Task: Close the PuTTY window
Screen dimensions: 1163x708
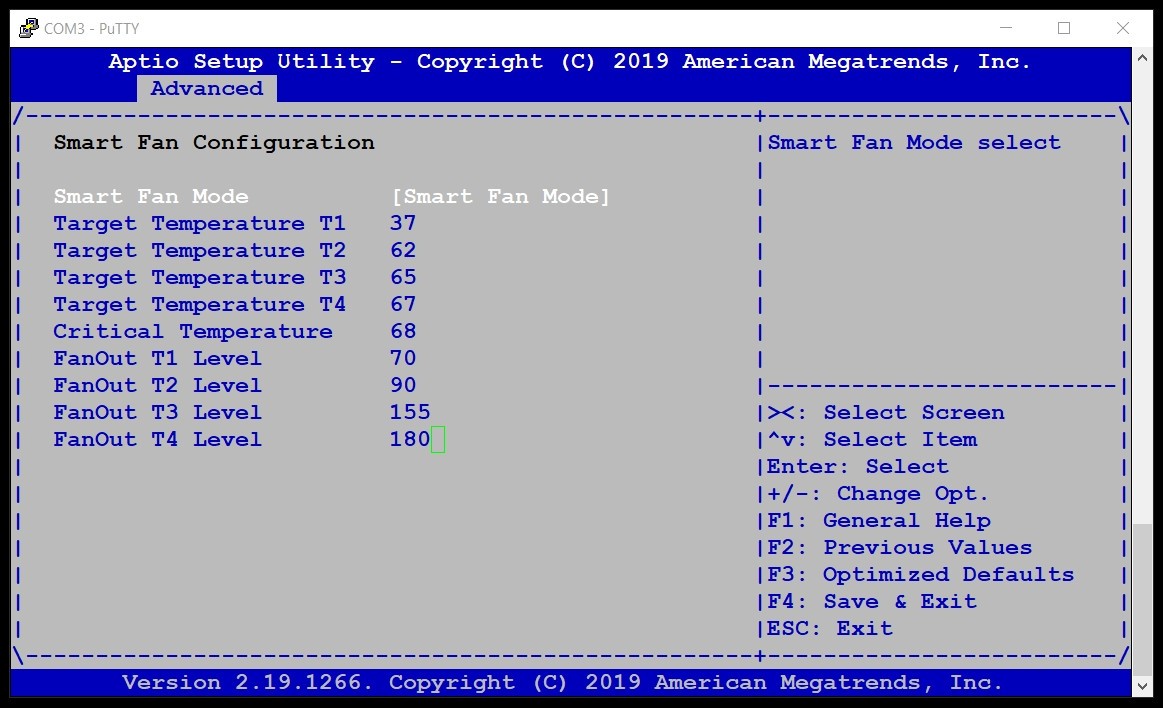Action: coord(1122,28)
